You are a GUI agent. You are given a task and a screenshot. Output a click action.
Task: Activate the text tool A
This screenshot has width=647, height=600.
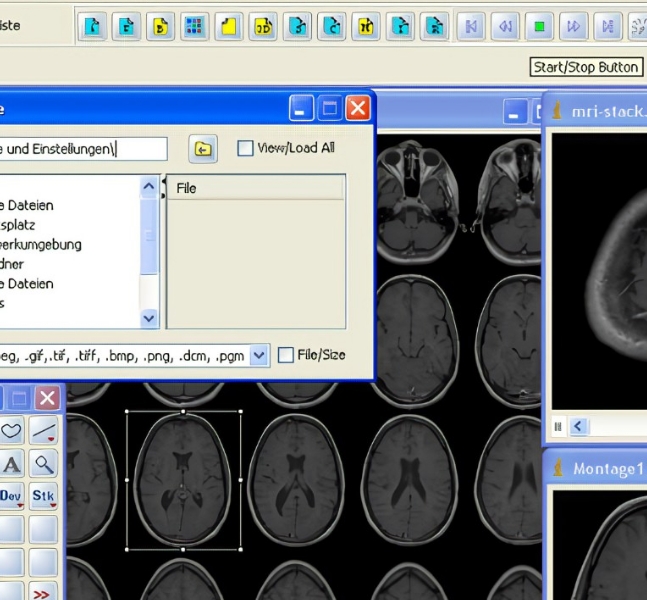tap(11, 464)
